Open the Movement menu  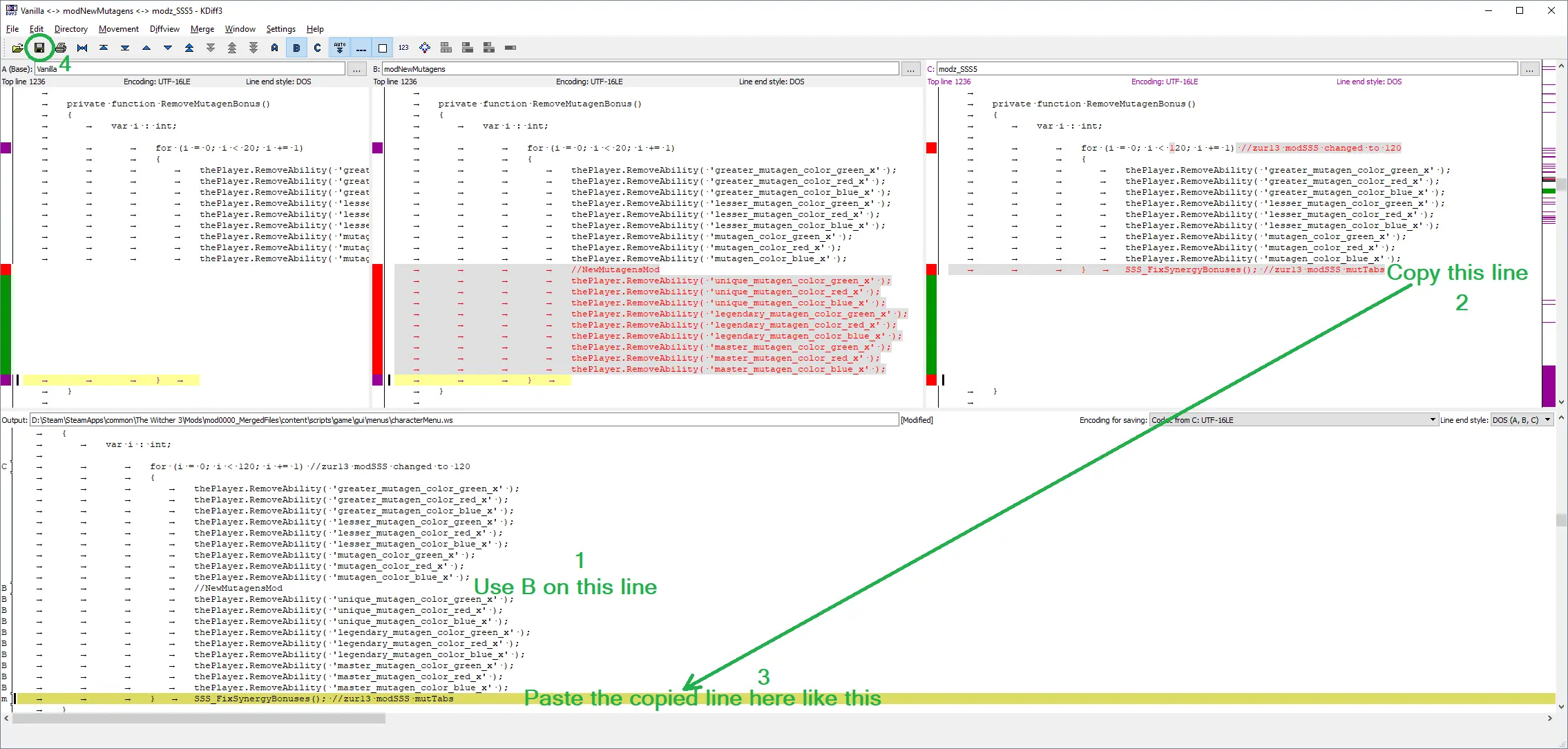click(x=119, y=29)
